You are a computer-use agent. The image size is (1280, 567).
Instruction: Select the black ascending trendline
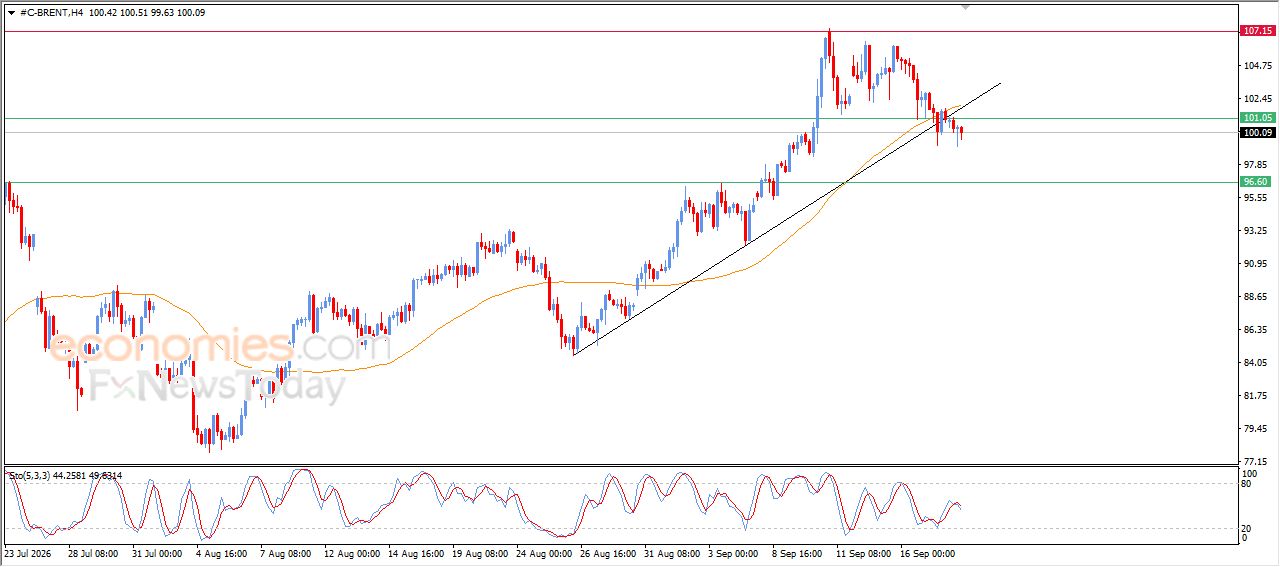pos(787,219)
